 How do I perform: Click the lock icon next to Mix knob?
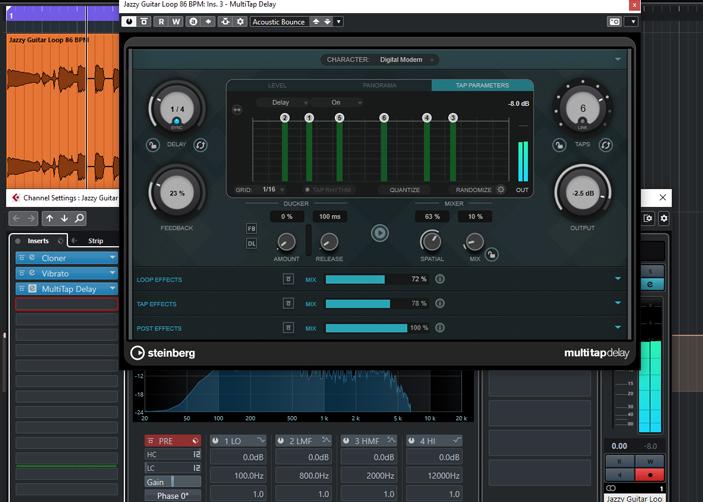tap(493, 255)
